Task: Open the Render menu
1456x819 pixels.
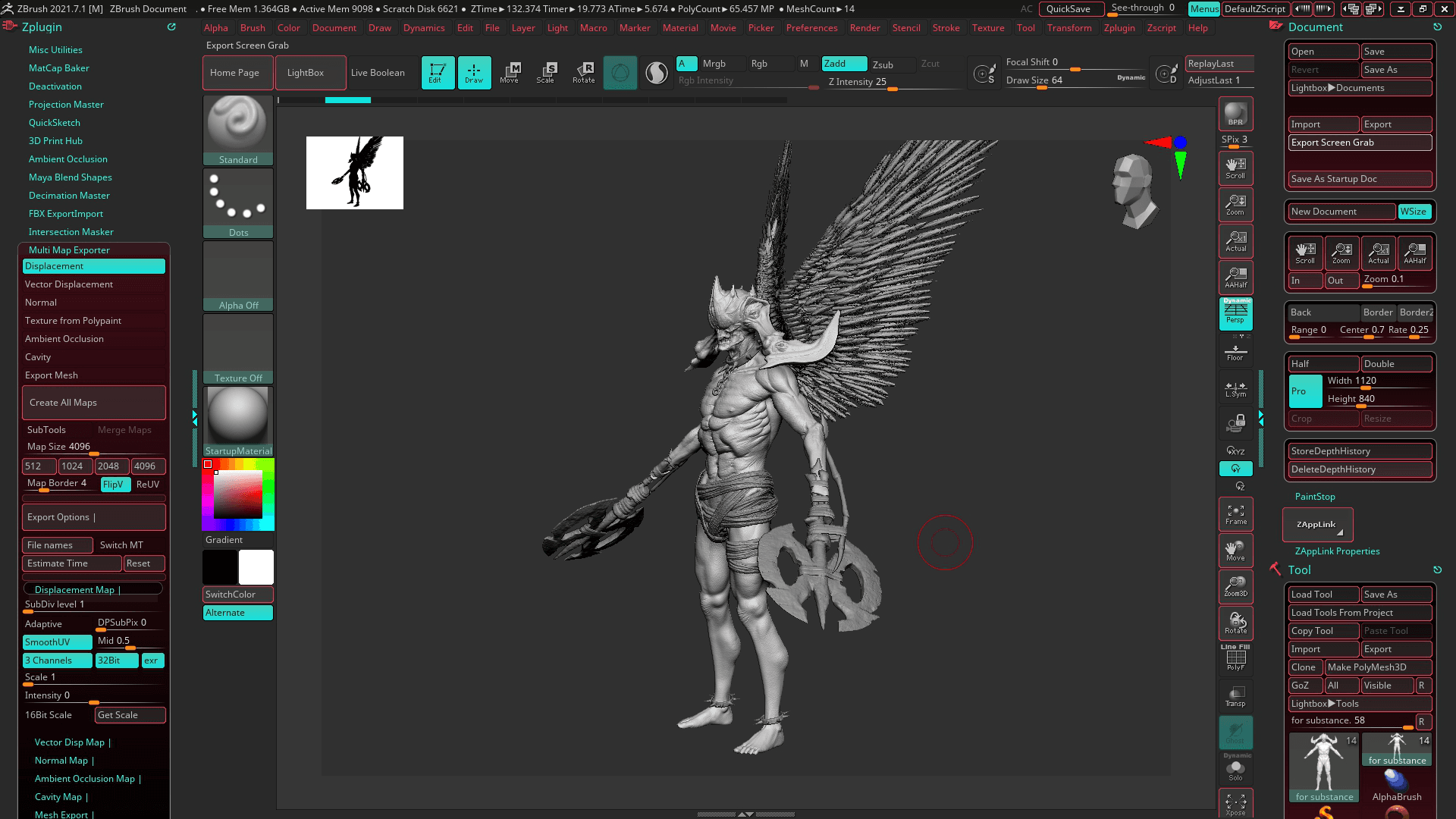Action: point(864,28)
